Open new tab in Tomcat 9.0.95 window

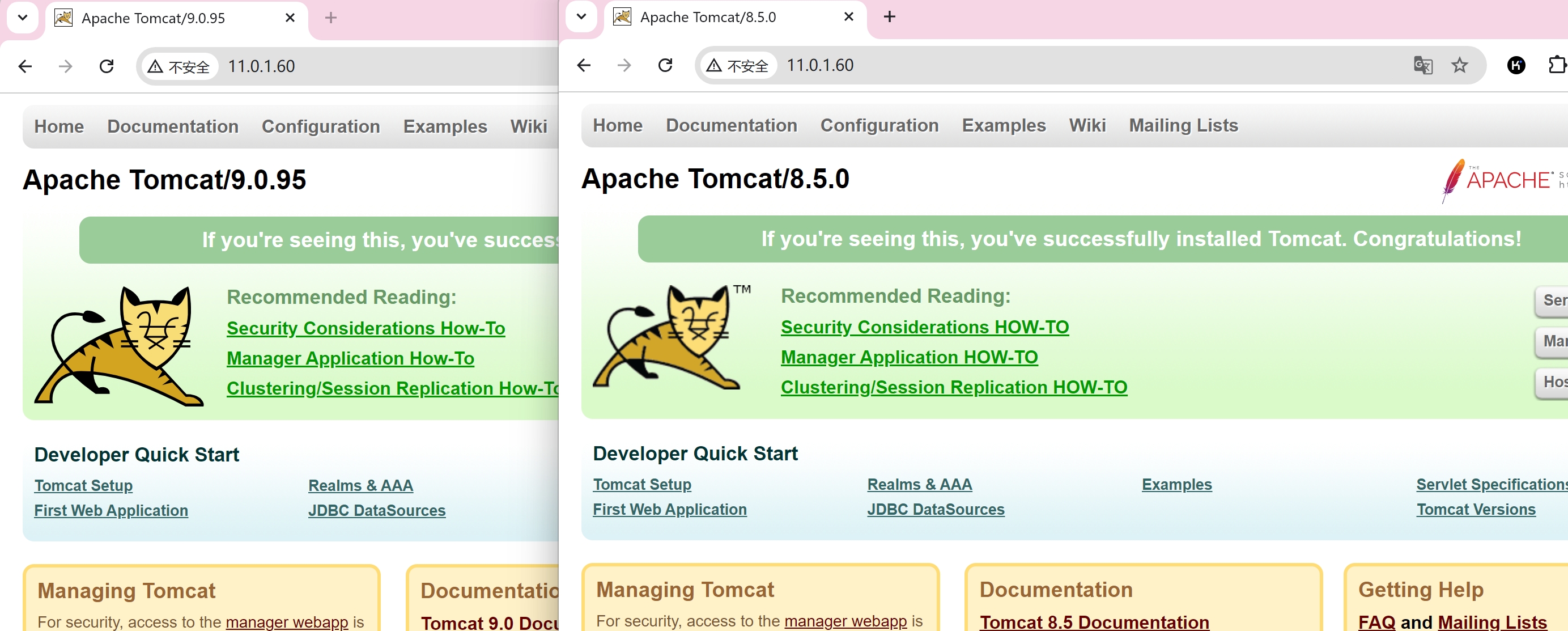[x=330, y=18]
